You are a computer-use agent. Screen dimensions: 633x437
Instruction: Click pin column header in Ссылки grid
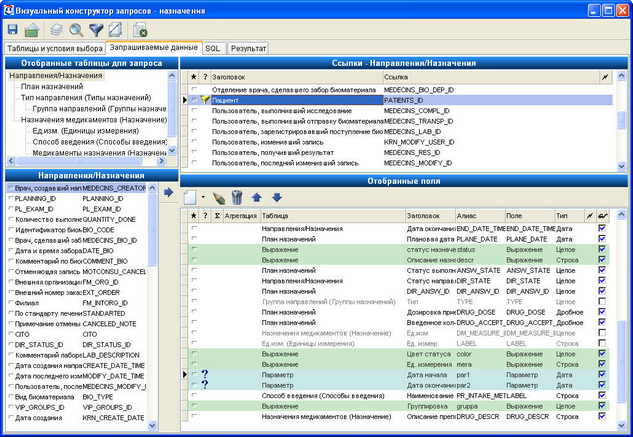click(605, 77)
